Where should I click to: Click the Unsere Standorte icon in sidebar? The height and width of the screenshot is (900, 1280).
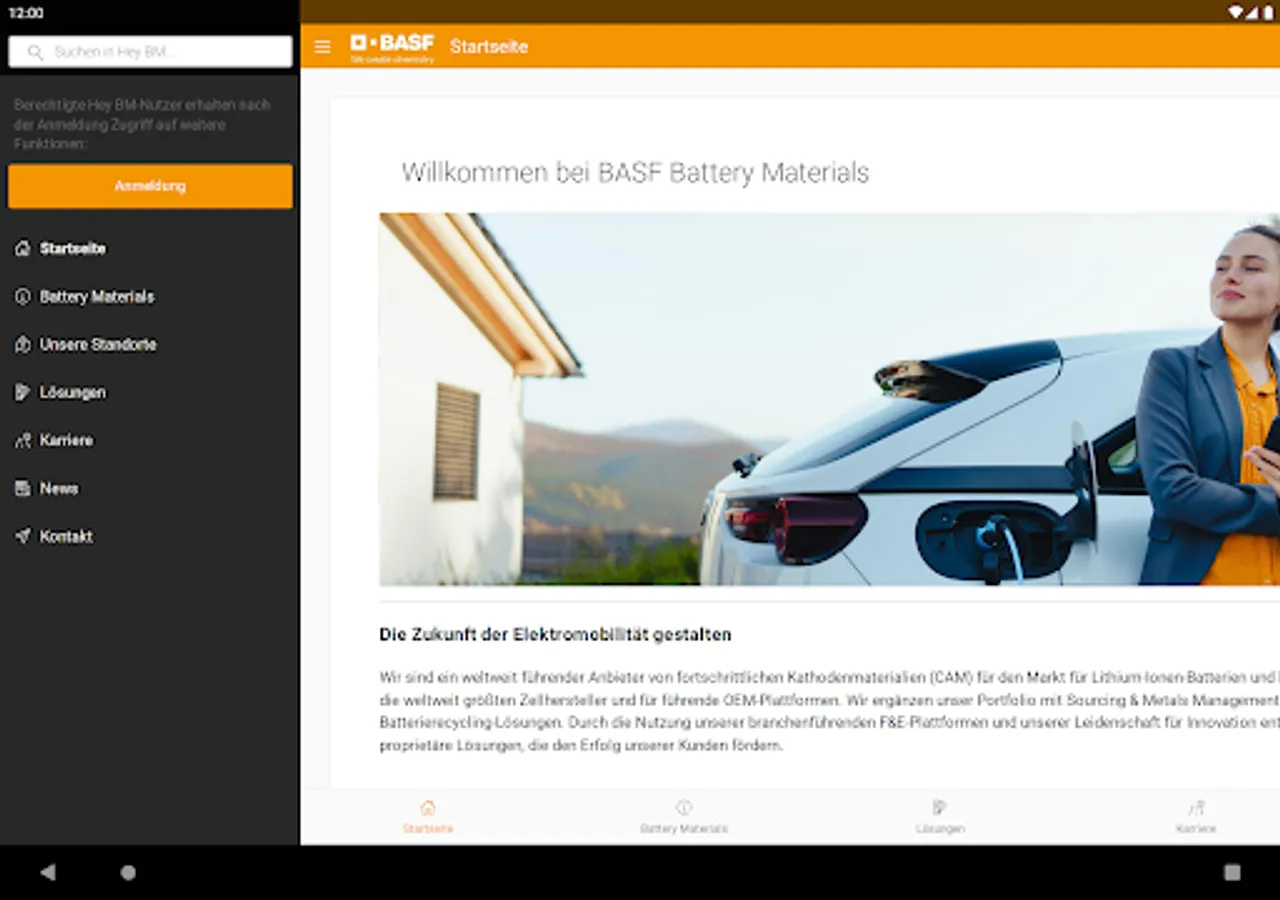pyautogui.click(x=22, y=344)
